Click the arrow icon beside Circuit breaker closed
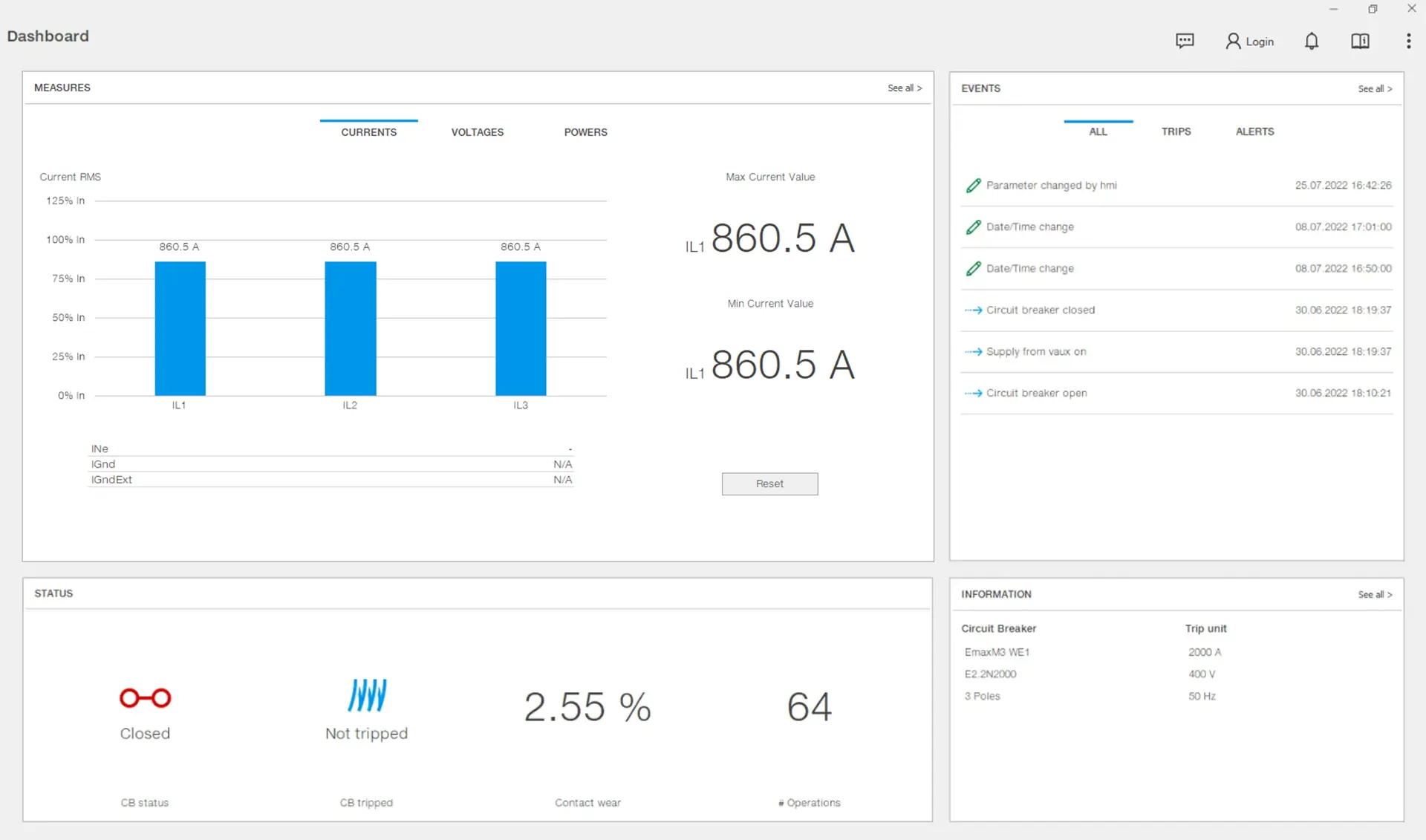 point(973,310)
